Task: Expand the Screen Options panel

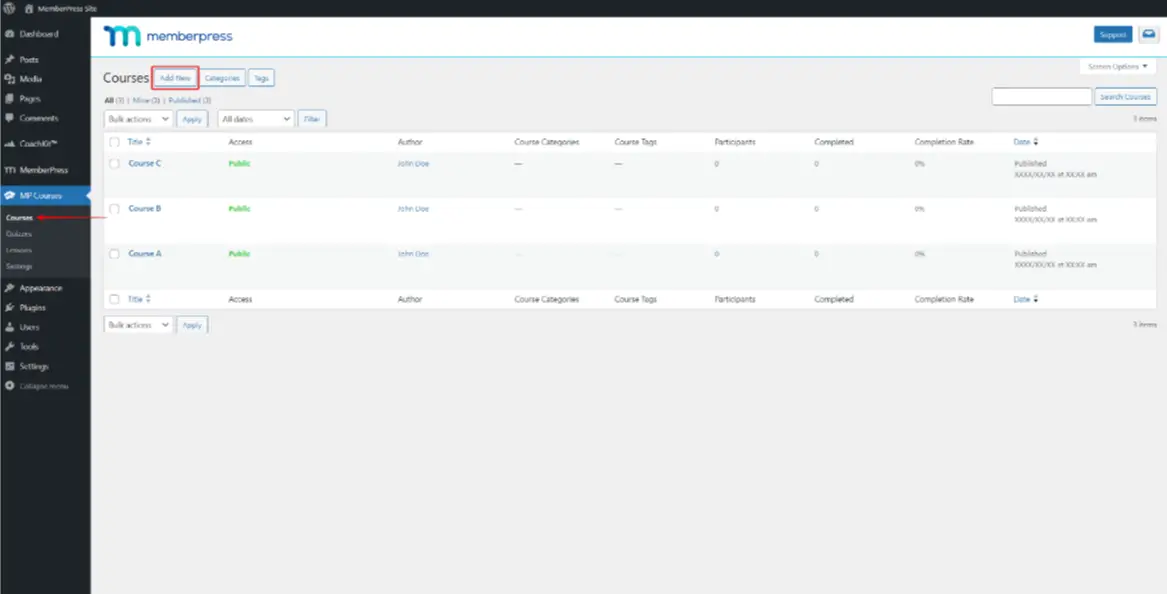Action: (x=1117, y=66)
